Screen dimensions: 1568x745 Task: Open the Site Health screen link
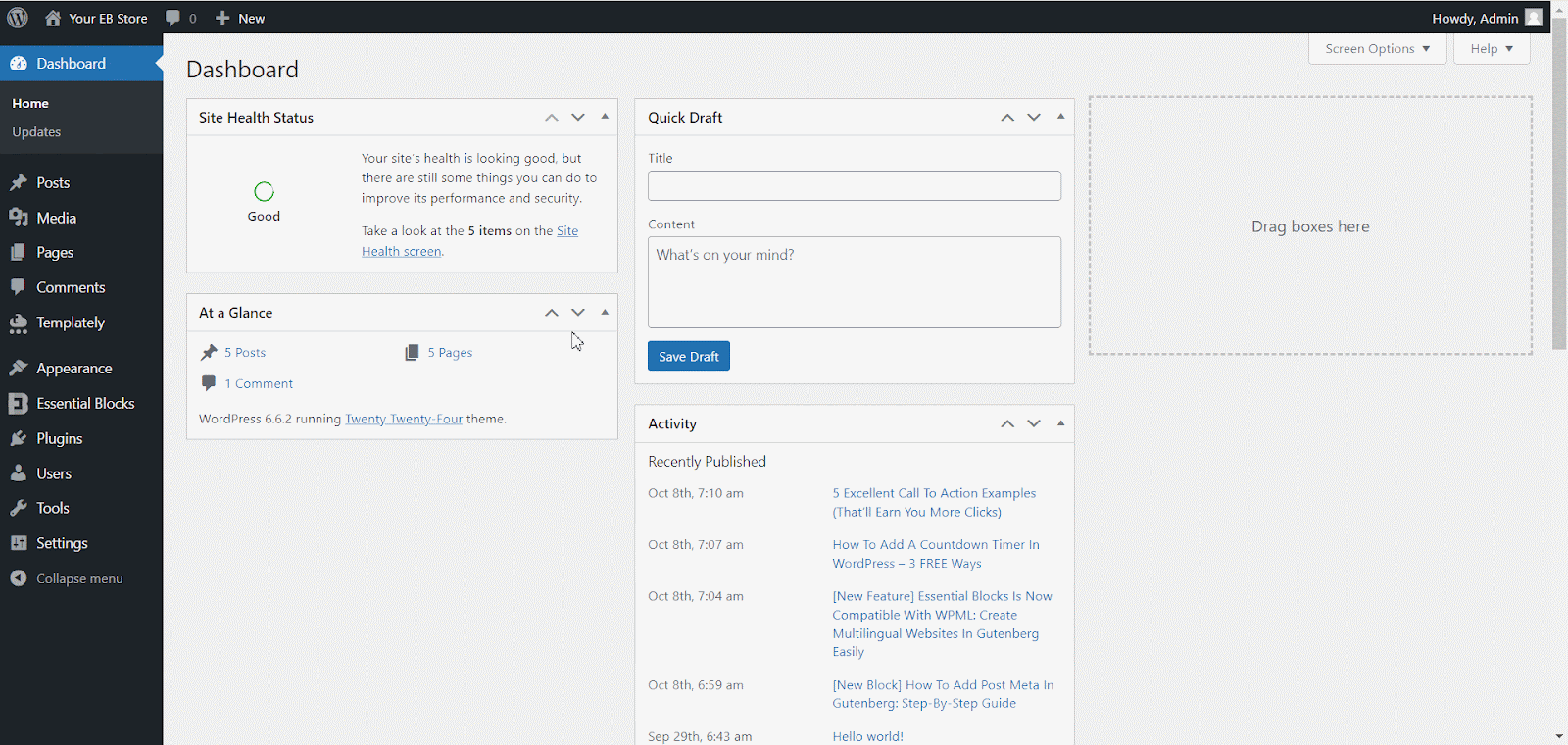[x=470, y=241]
